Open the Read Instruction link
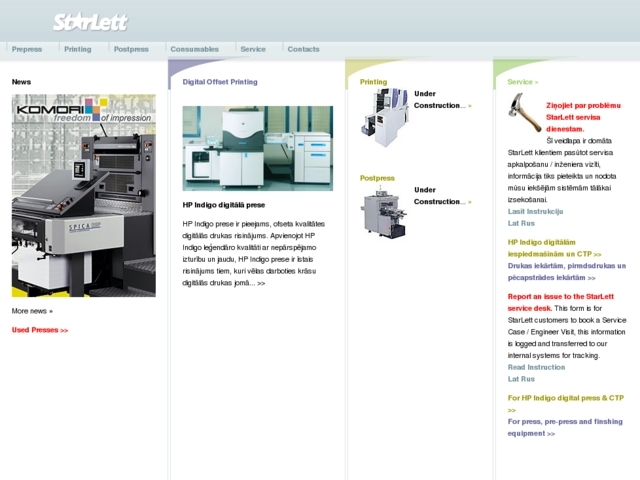 536,367
